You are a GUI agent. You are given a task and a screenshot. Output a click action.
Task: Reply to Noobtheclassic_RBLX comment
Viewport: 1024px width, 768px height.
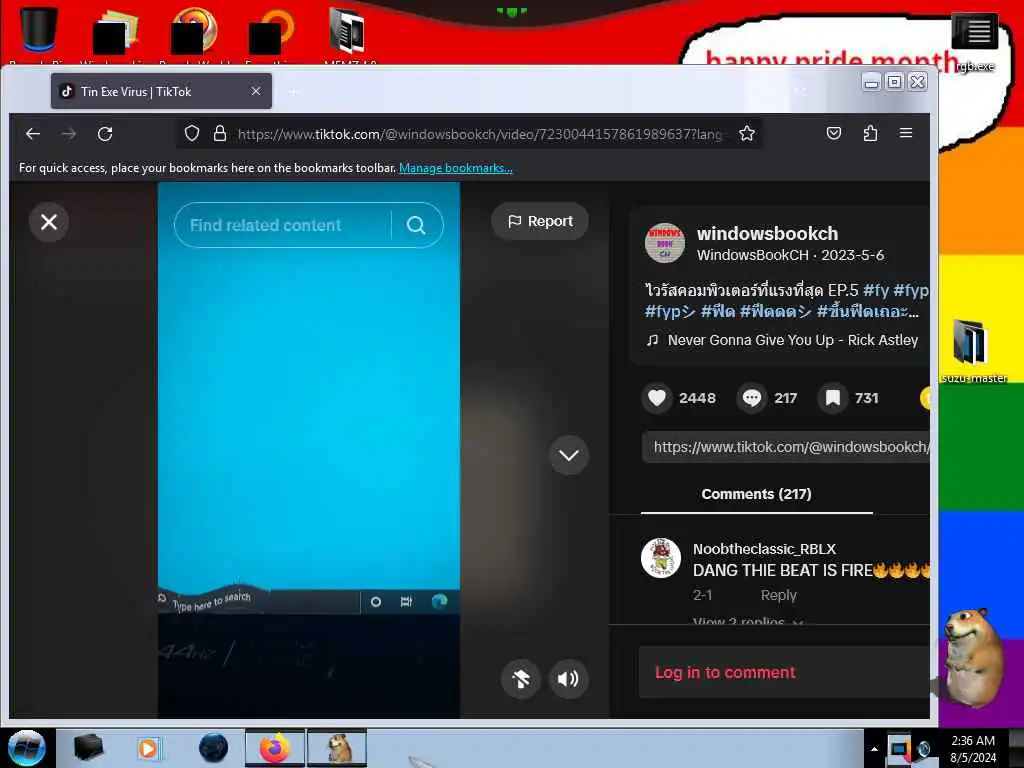tap(778, 595)
